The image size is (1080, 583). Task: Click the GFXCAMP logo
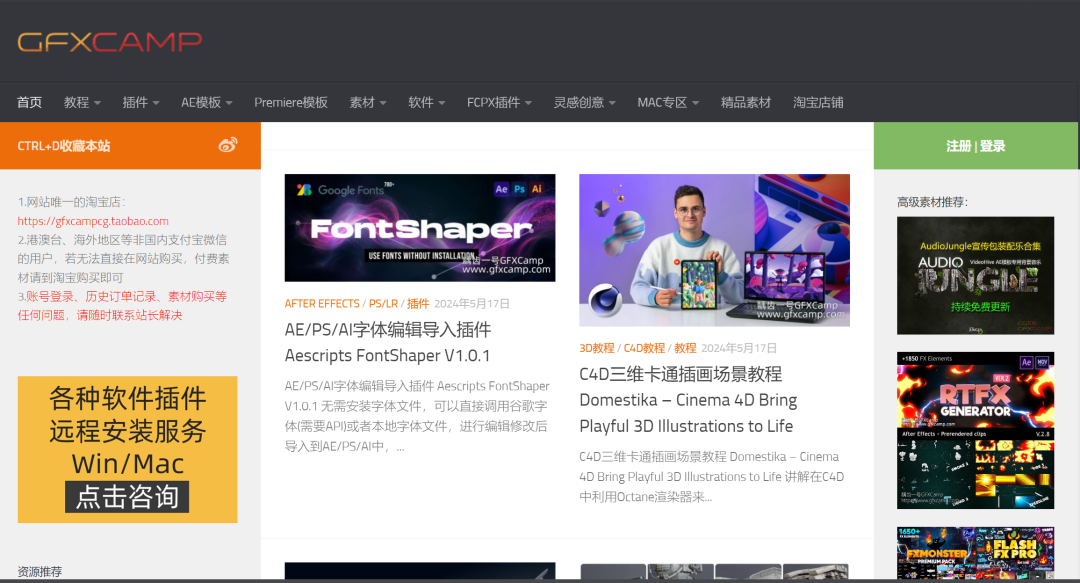(x=110, y=42)
